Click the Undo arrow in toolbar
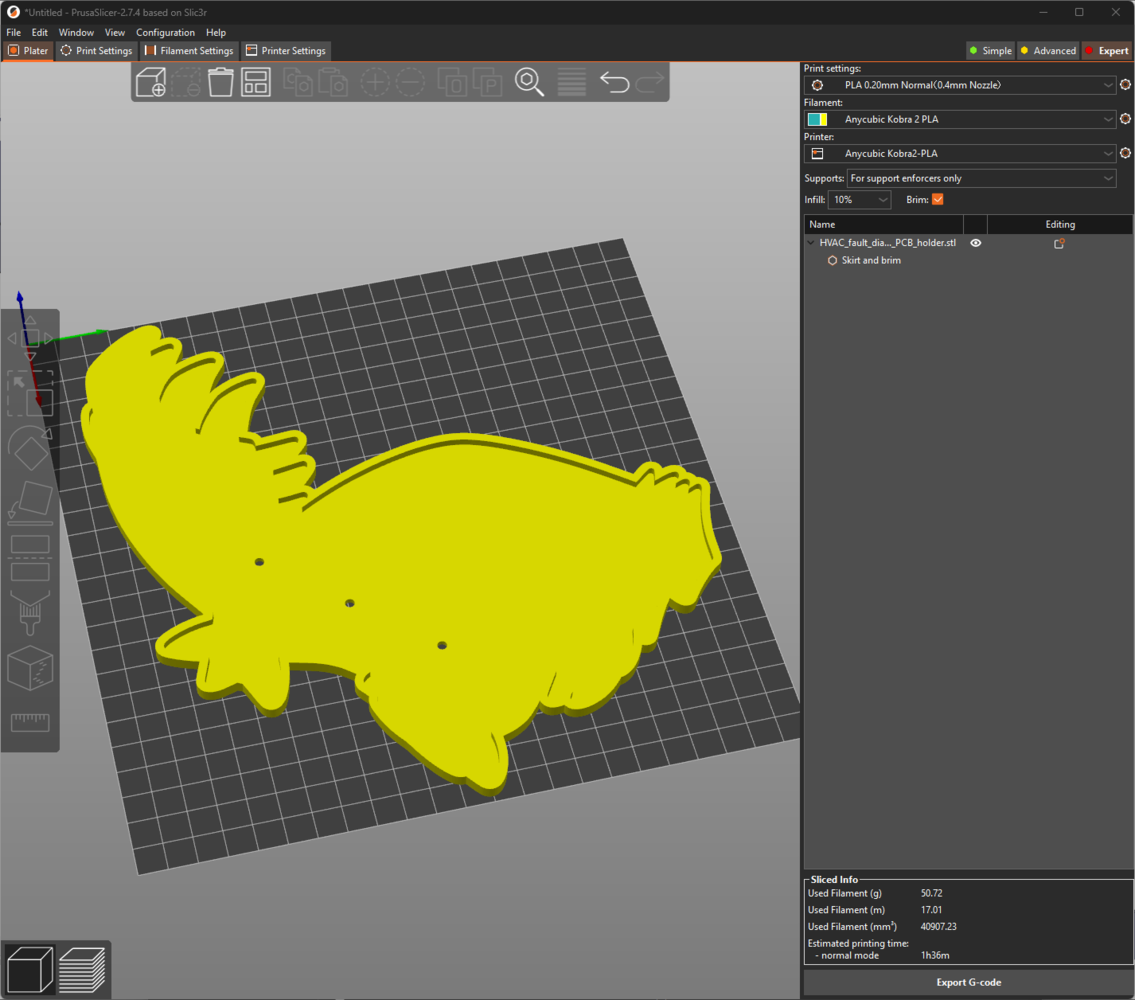Screen dimensions: 1135x1000 pyautogui.click(x=614, y=82)
